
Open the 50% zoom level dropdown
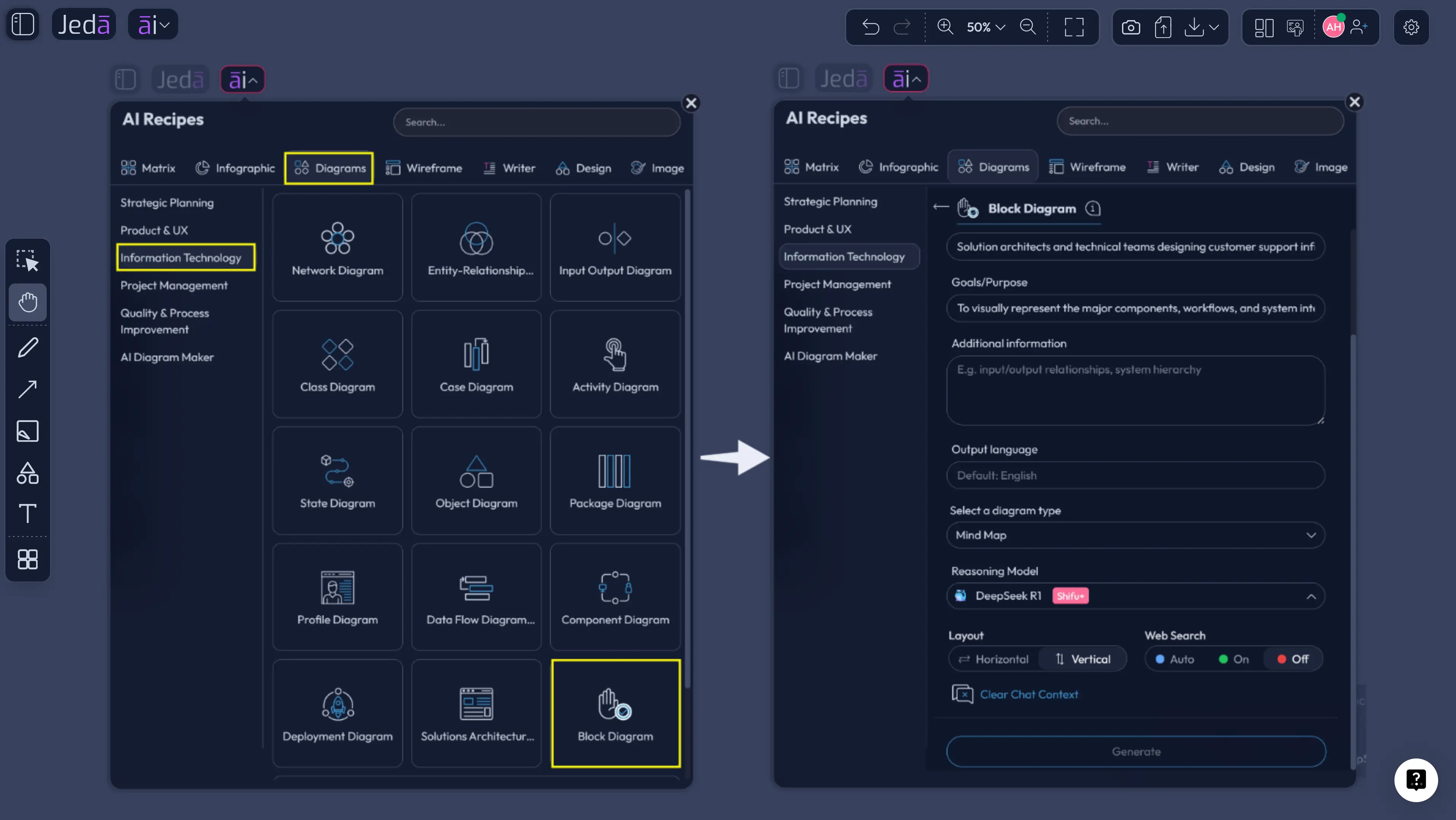coord(986,27)
